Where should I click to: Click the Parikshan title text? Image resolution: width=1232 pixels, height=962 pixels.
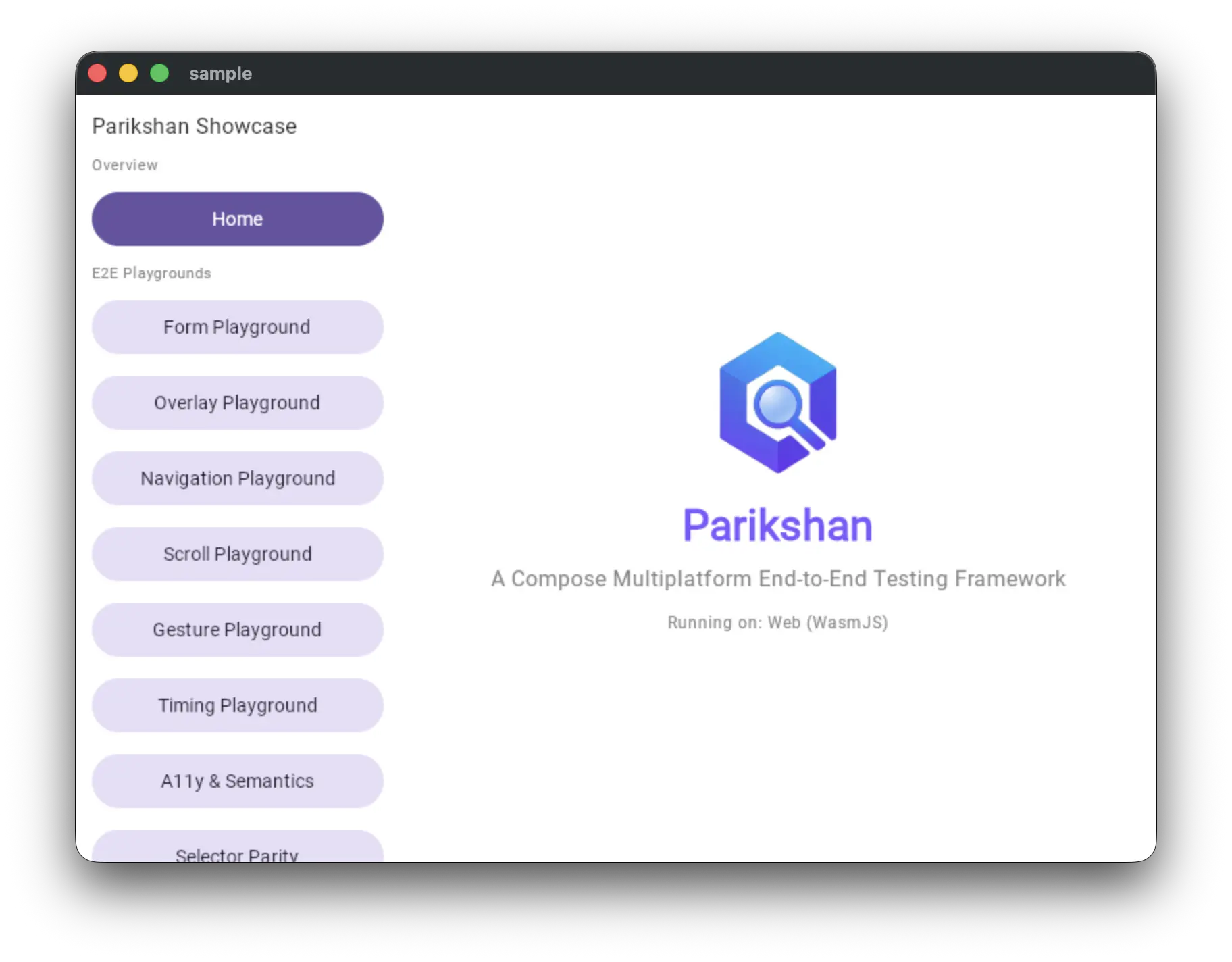778,526
